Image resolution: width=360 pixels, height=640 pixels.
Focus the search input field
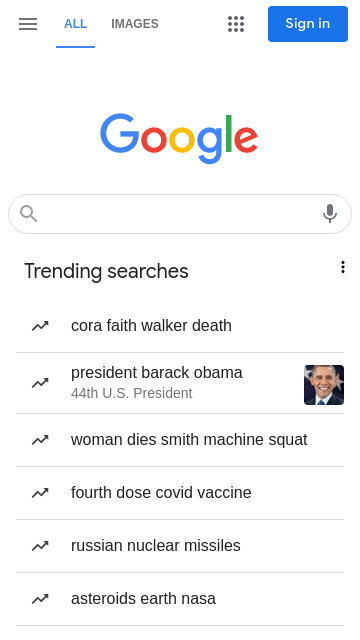pos(180,214)
